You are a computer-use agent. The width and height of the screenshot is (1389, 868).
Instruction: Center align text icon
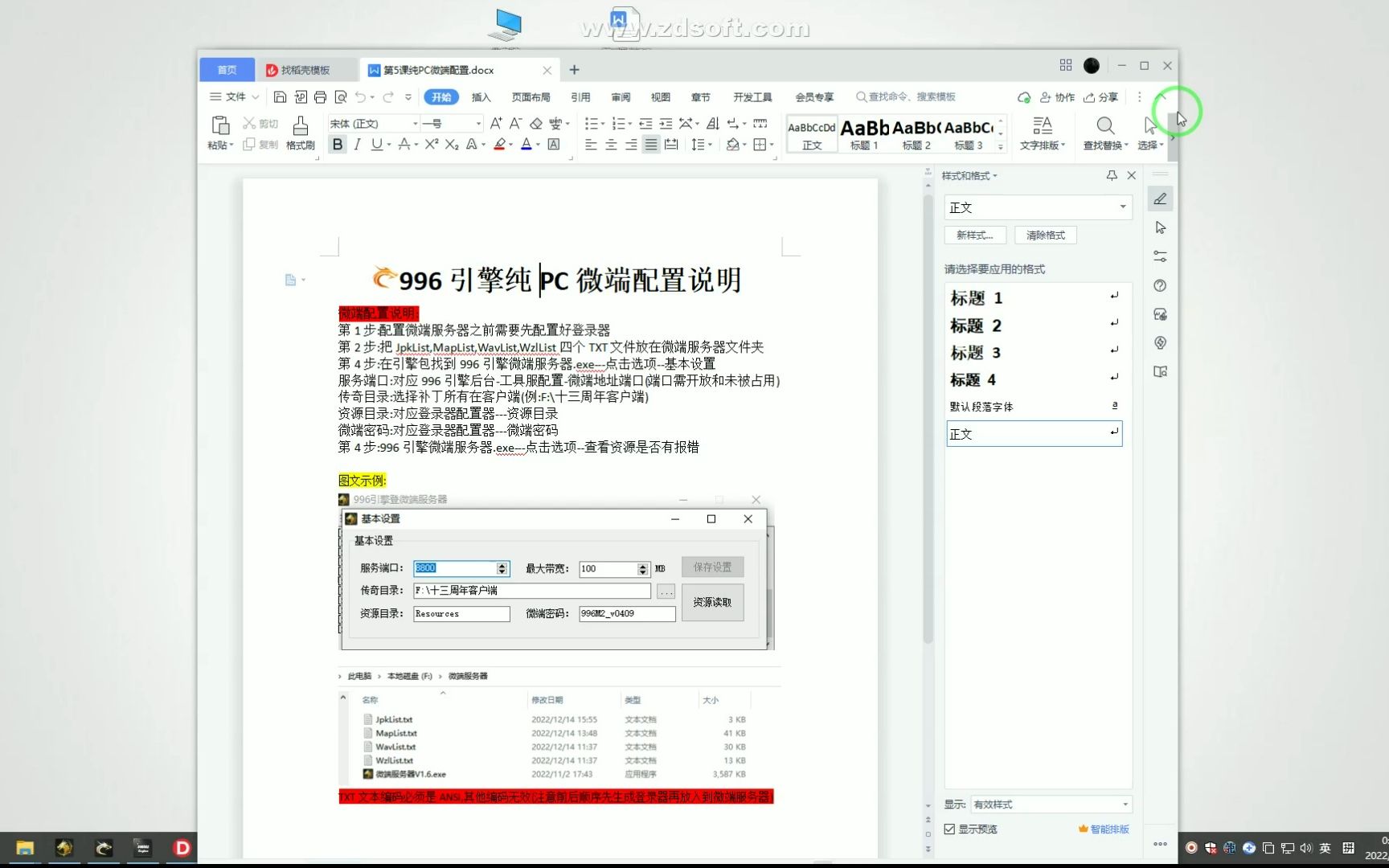[x=611, y=145]
